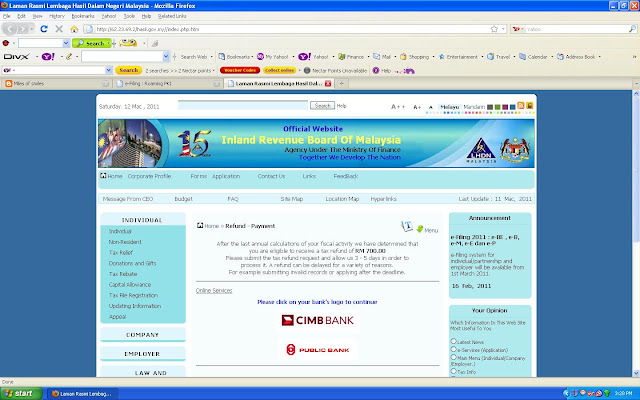
Task: Select the e-Services (Application) radio option
Action: click(x=453, y=349)
